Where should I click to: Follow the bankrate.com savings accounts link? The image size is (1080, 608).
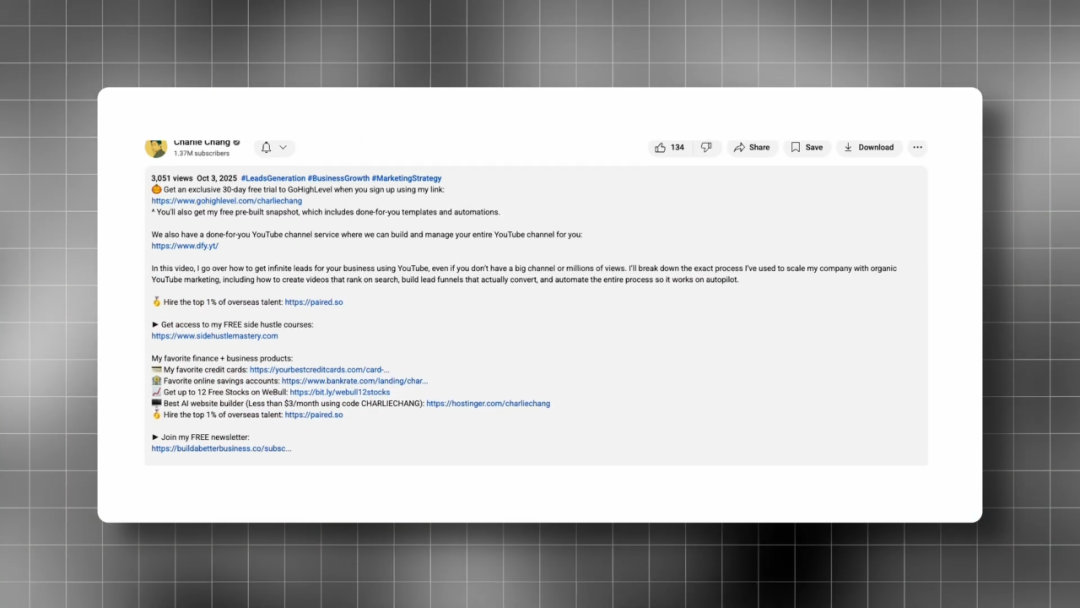(354, 381)
